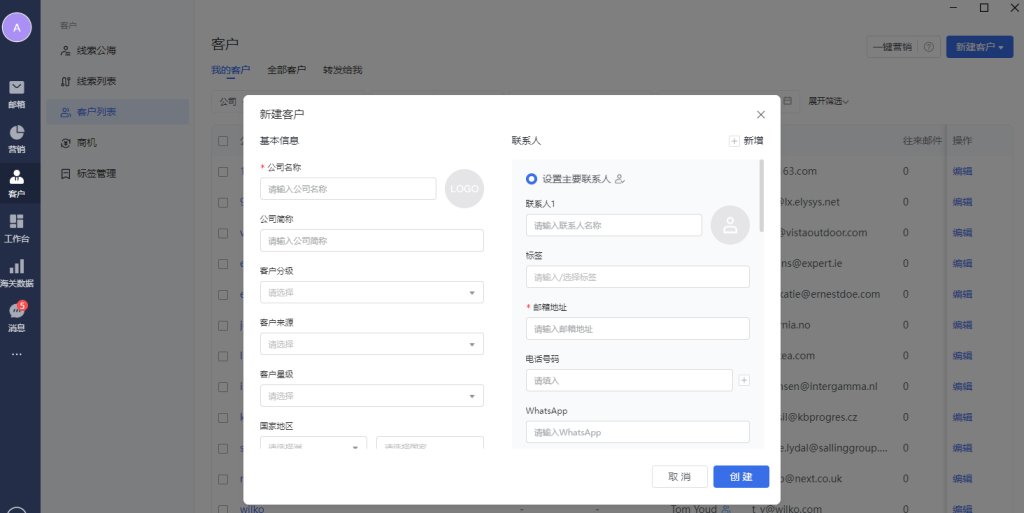The image size is (1024, 513).
Task: Tick the select-all checkbox in table header
Action: [x=223, y=141]
